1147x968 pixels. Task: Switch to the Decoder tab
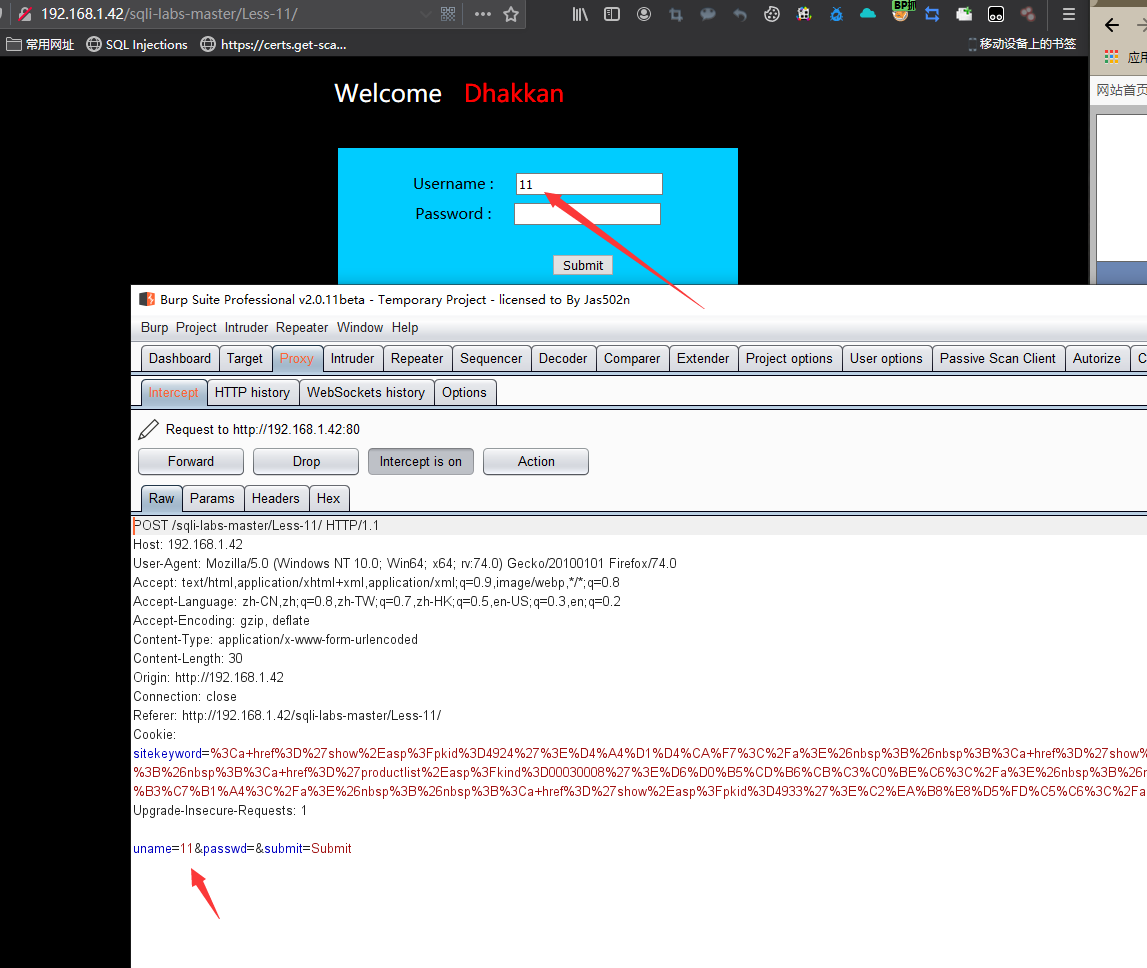(563, 359)
